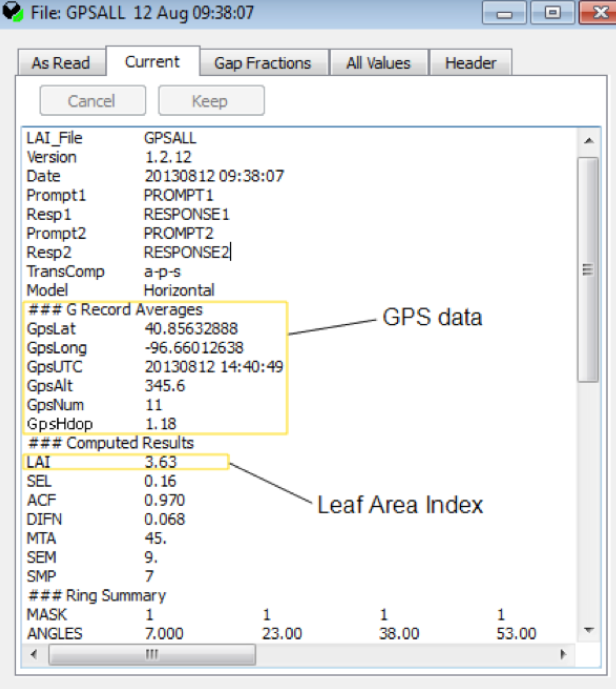
Task: Click the horizontal scrollbar thumb
Action: click(152, 654)
